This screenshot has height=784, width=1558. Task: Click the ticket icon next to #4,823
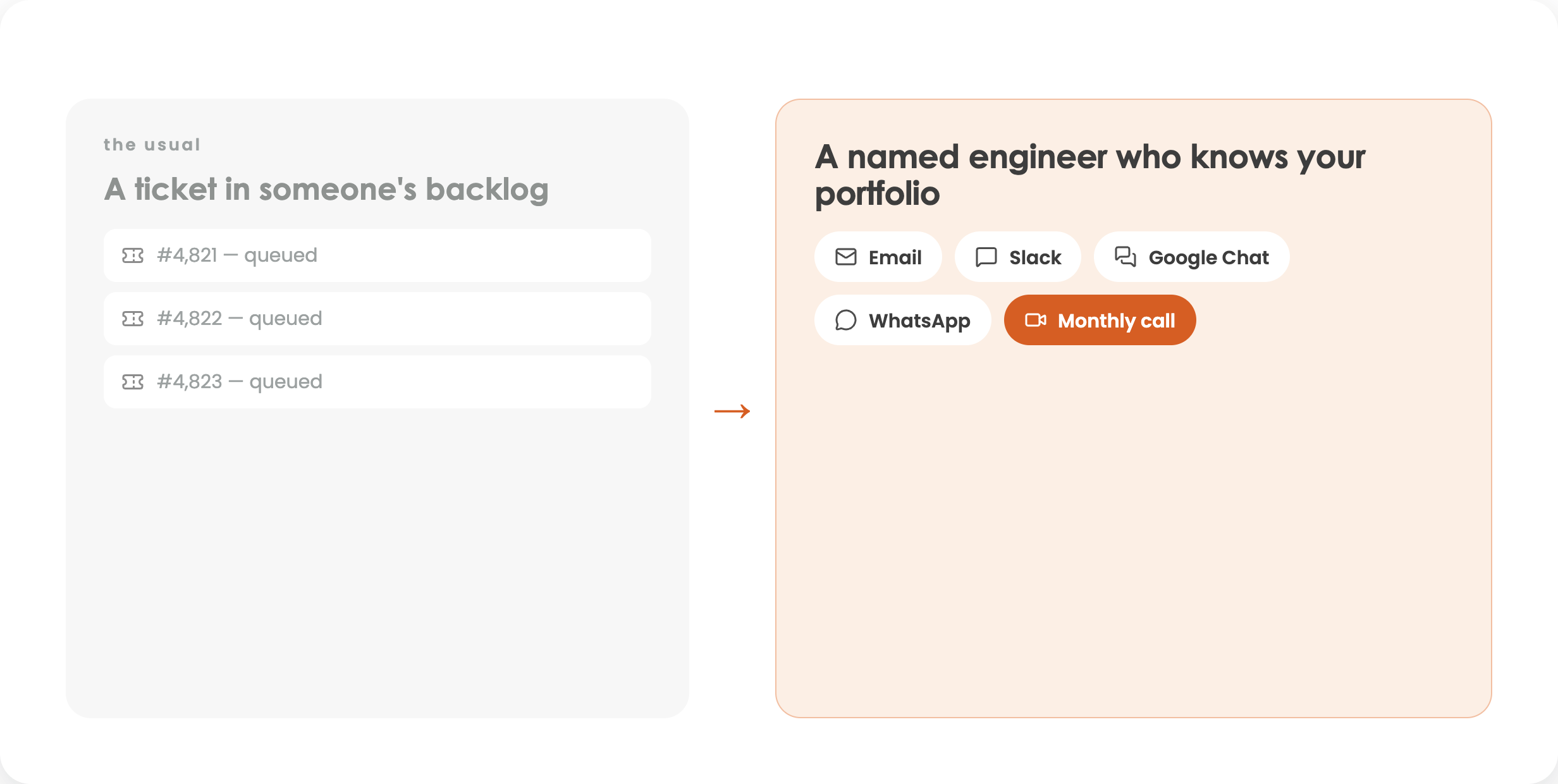pyautogui.click(x=133, y=382)
